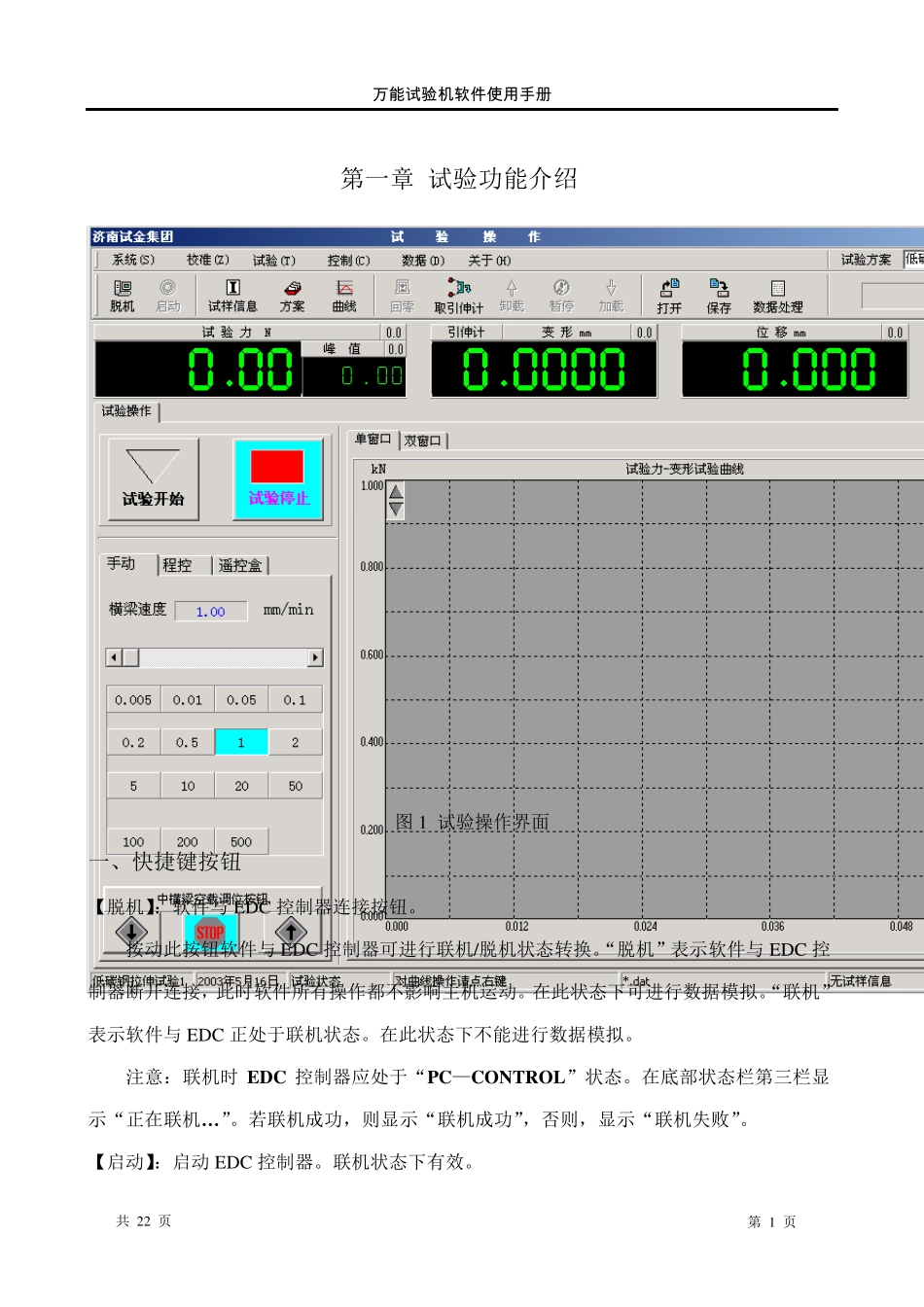Viewport: 924px width, 1307px height.
Task: Open the 数据(D) menu
Action: (x=423, y=260)
